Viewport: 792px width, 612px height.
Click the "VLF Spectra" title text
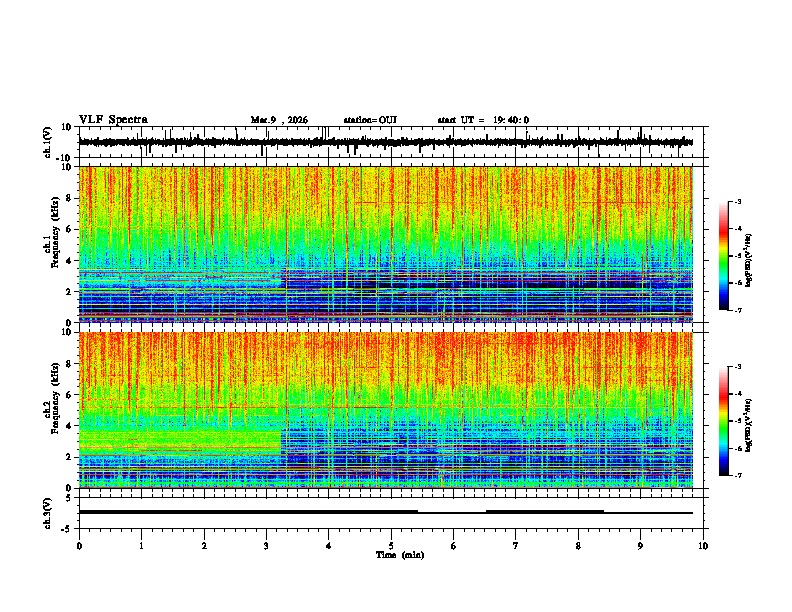(x=113, y=120)
